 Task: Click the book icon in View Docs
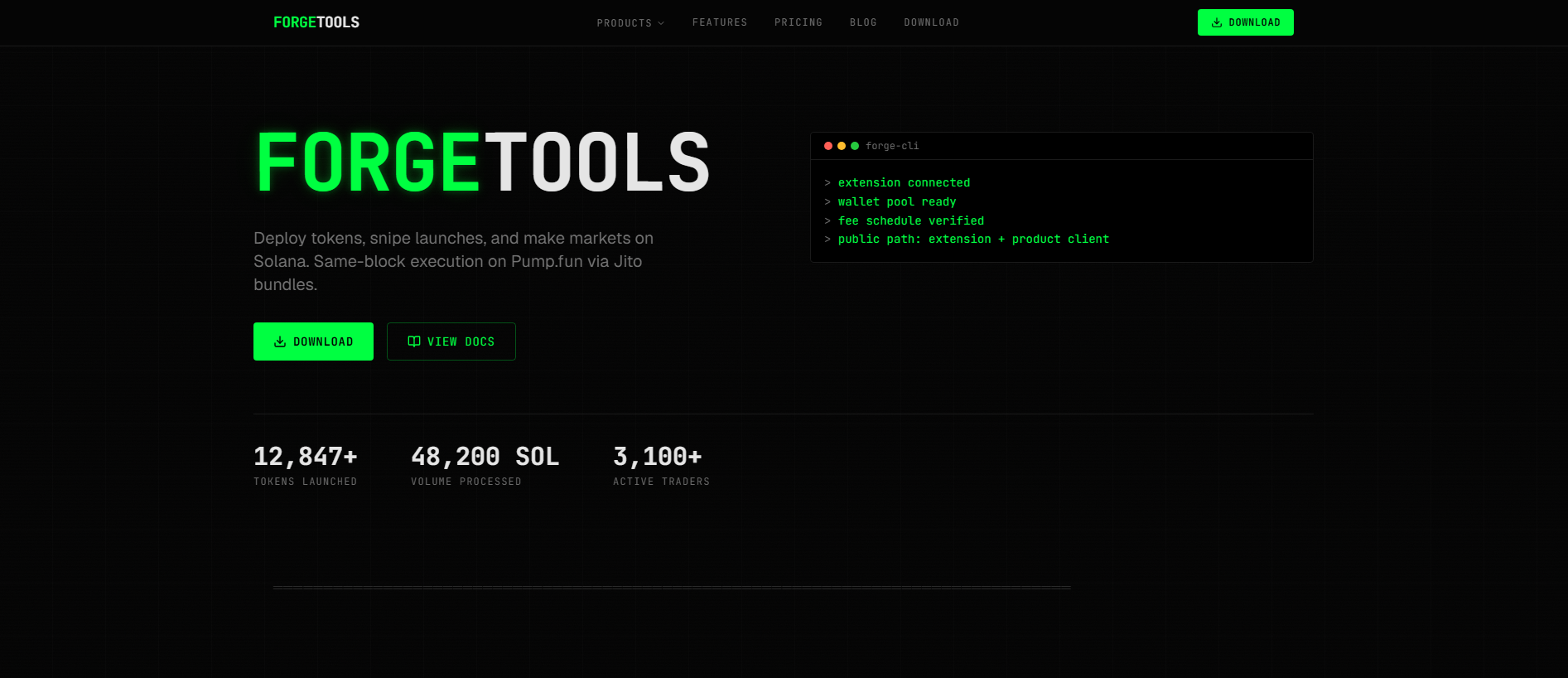(414, 341)
